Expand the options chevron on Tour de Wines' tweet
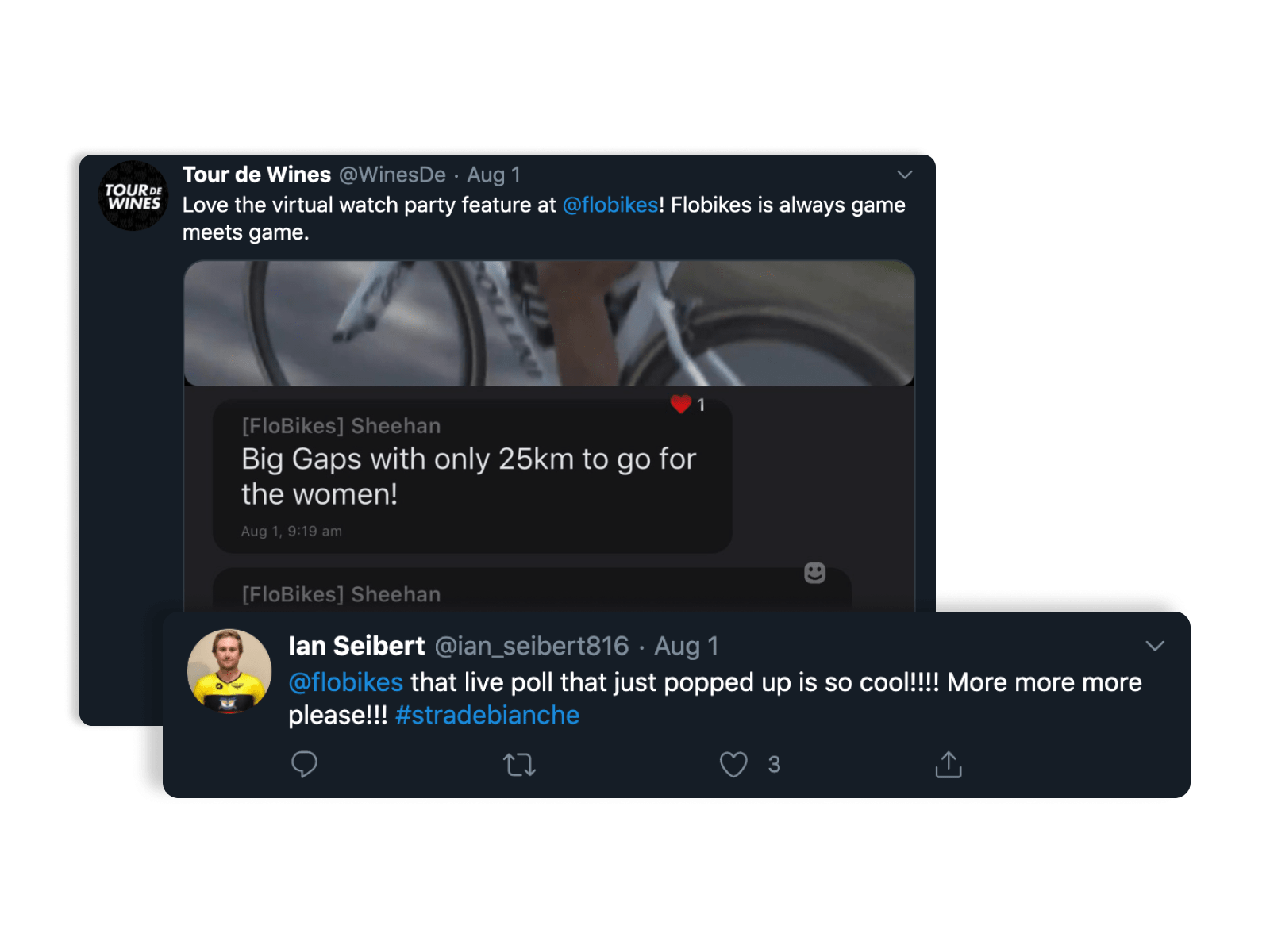Image resolution: width=1270 pixels, height=952 pixels. (905, 175)
